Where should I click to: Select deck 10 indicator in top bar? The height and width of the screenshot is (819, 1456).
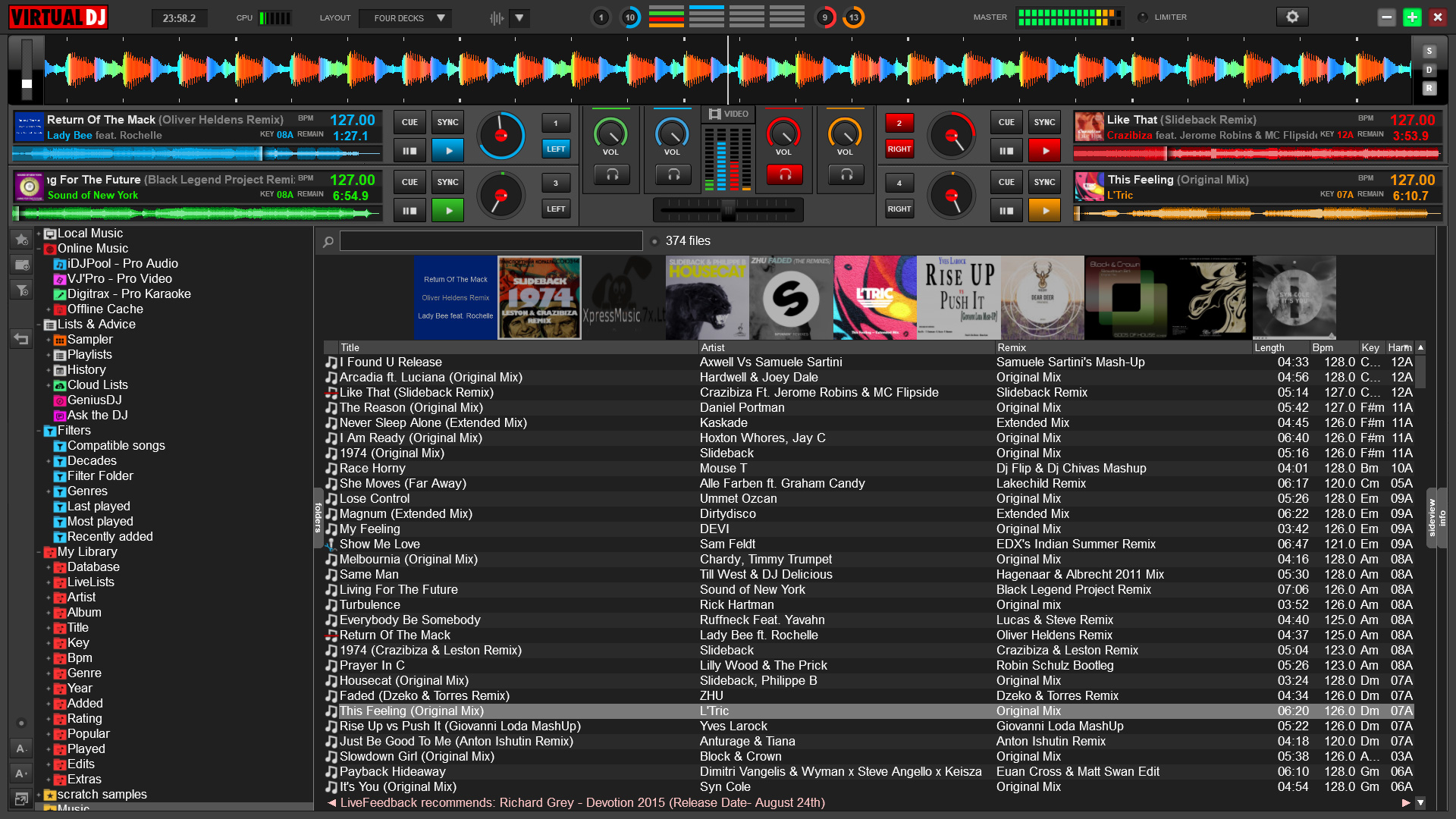(x=630, y=17)
